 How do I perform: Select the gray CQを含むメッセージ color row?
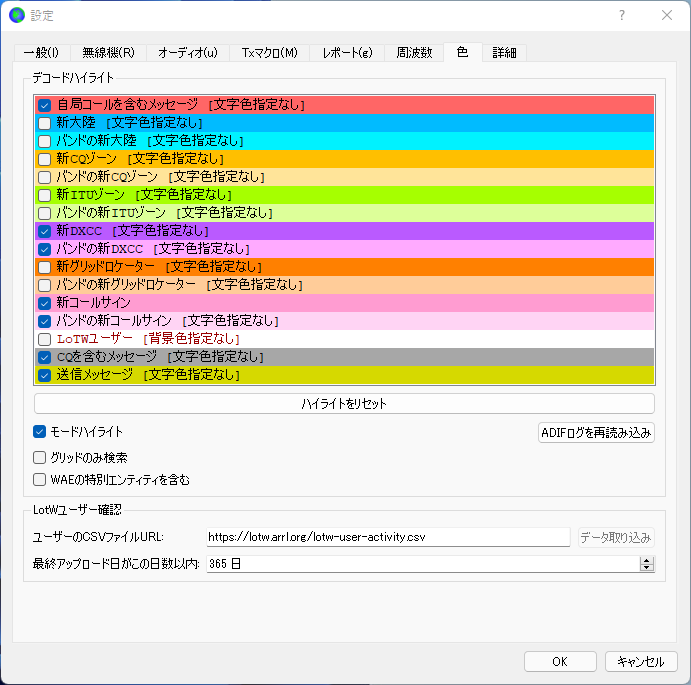coord(345,357)
